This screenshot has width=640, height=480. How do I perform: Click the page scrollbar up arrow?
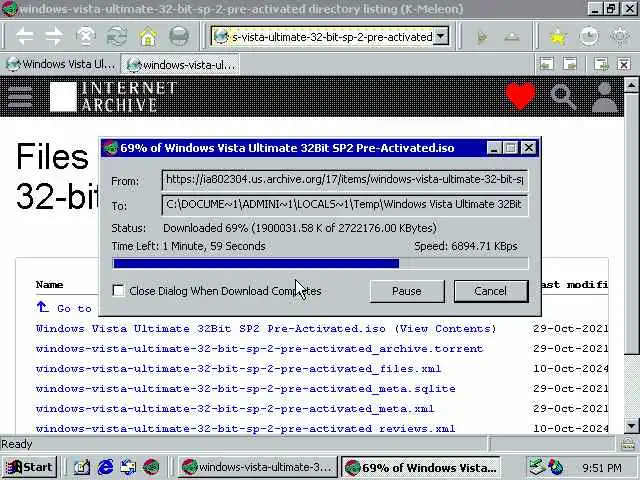(x=631, y=85)
